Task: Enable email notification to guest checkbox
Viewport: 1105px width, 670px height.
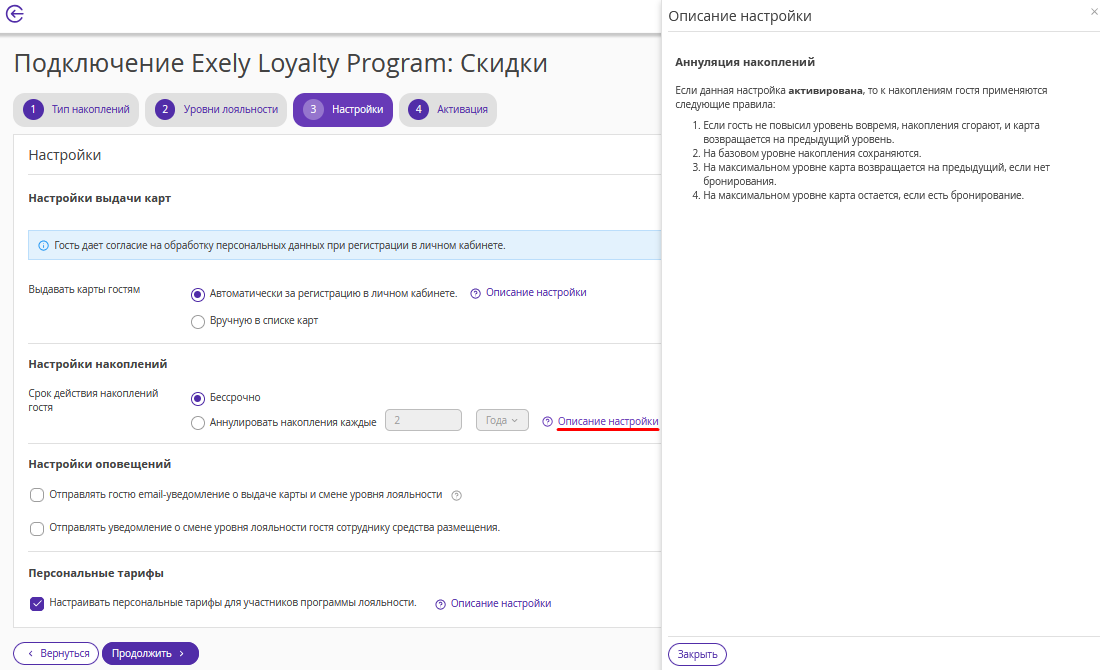Action: click(37, 495)
